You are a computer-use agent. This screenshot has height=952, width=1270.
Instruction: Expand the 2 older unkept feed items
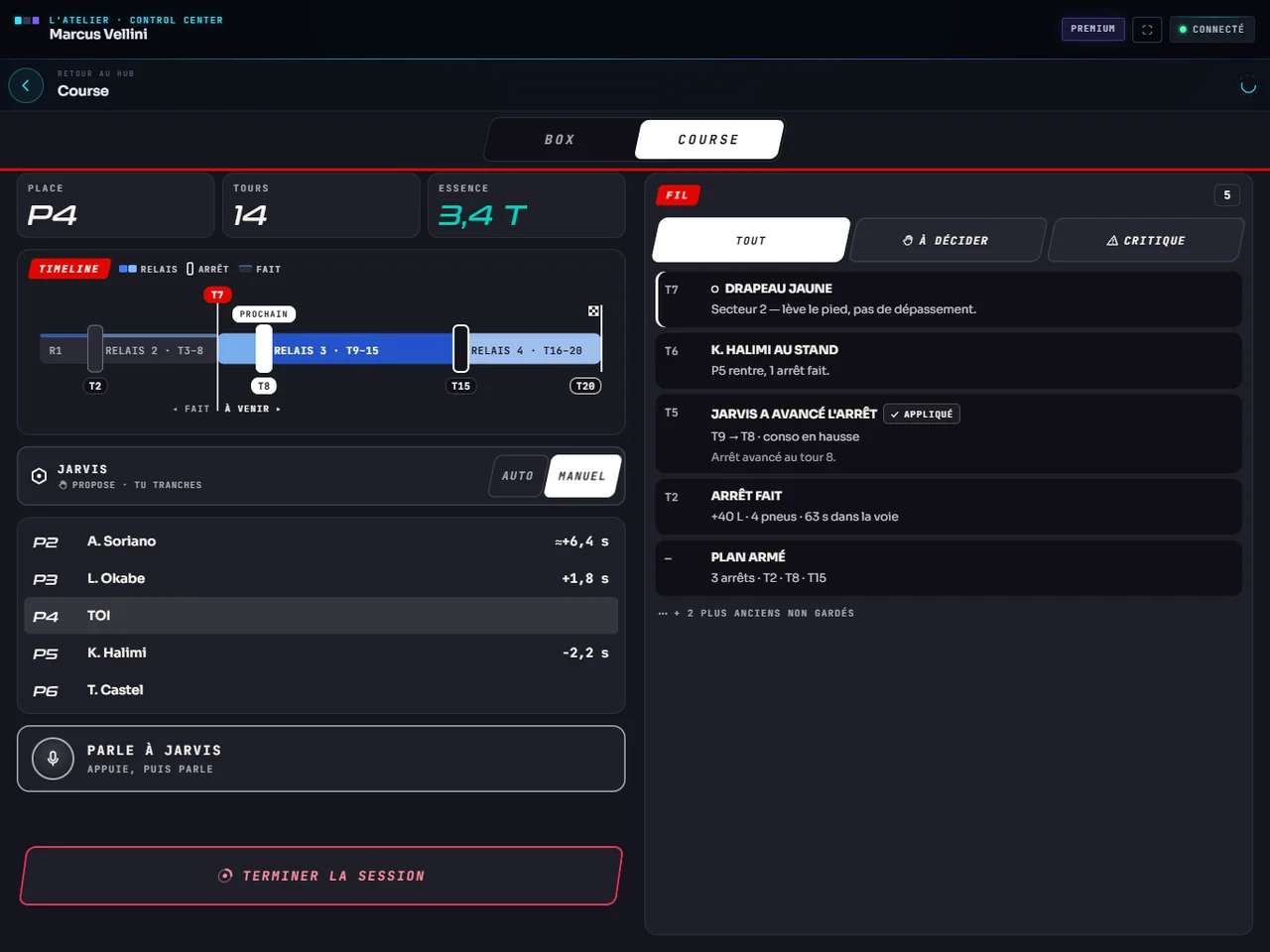(756, 613)
